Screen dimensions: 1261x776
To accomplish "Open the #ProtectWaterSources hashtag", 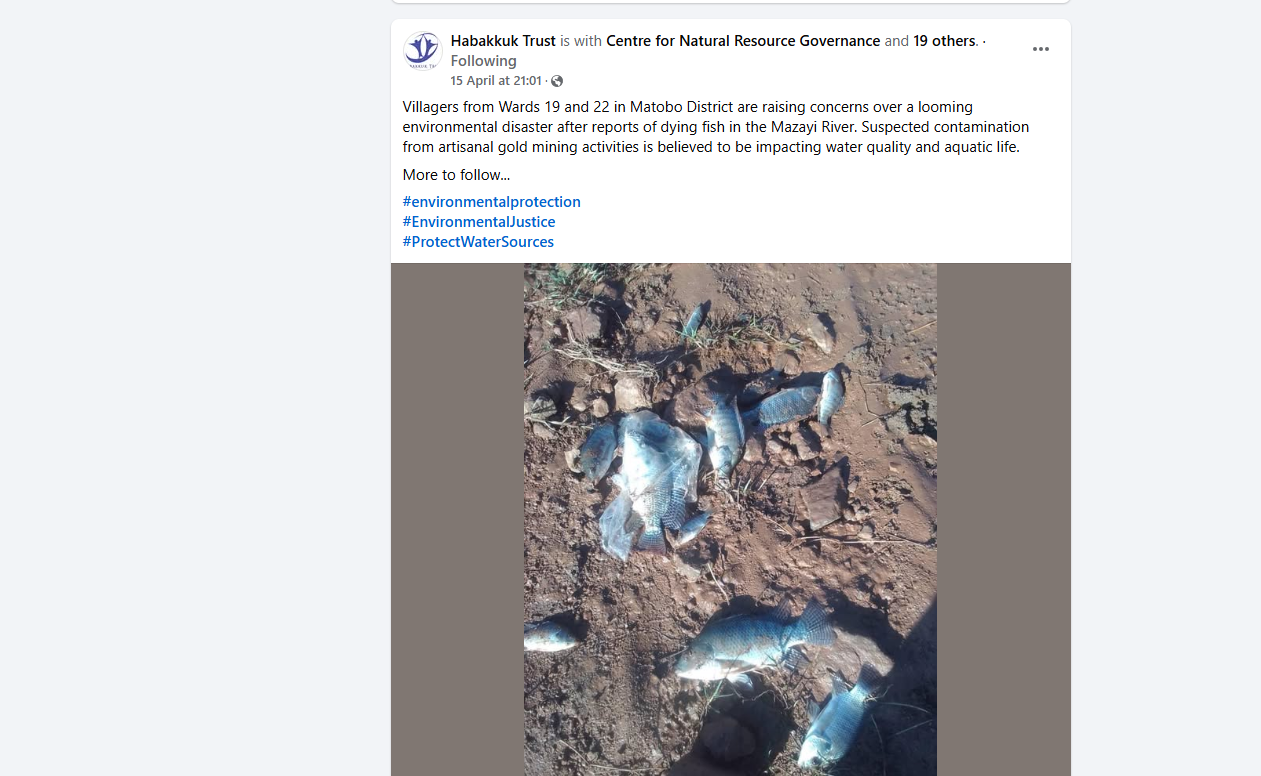I will [478, 242].
